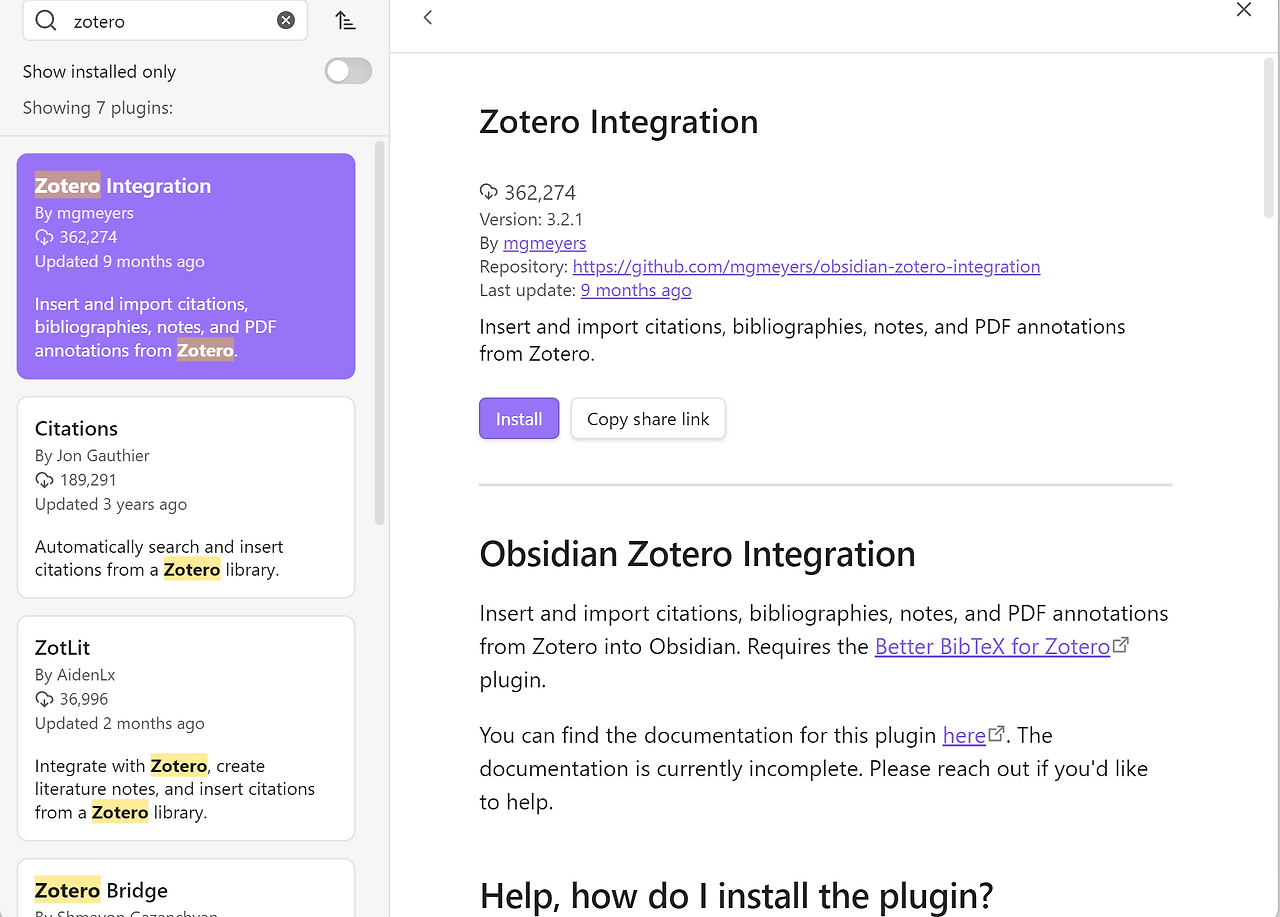Open the ZotLit plugin card
Image resolution: width=1280 pixels, height=917 pixels.
(186, 728)
